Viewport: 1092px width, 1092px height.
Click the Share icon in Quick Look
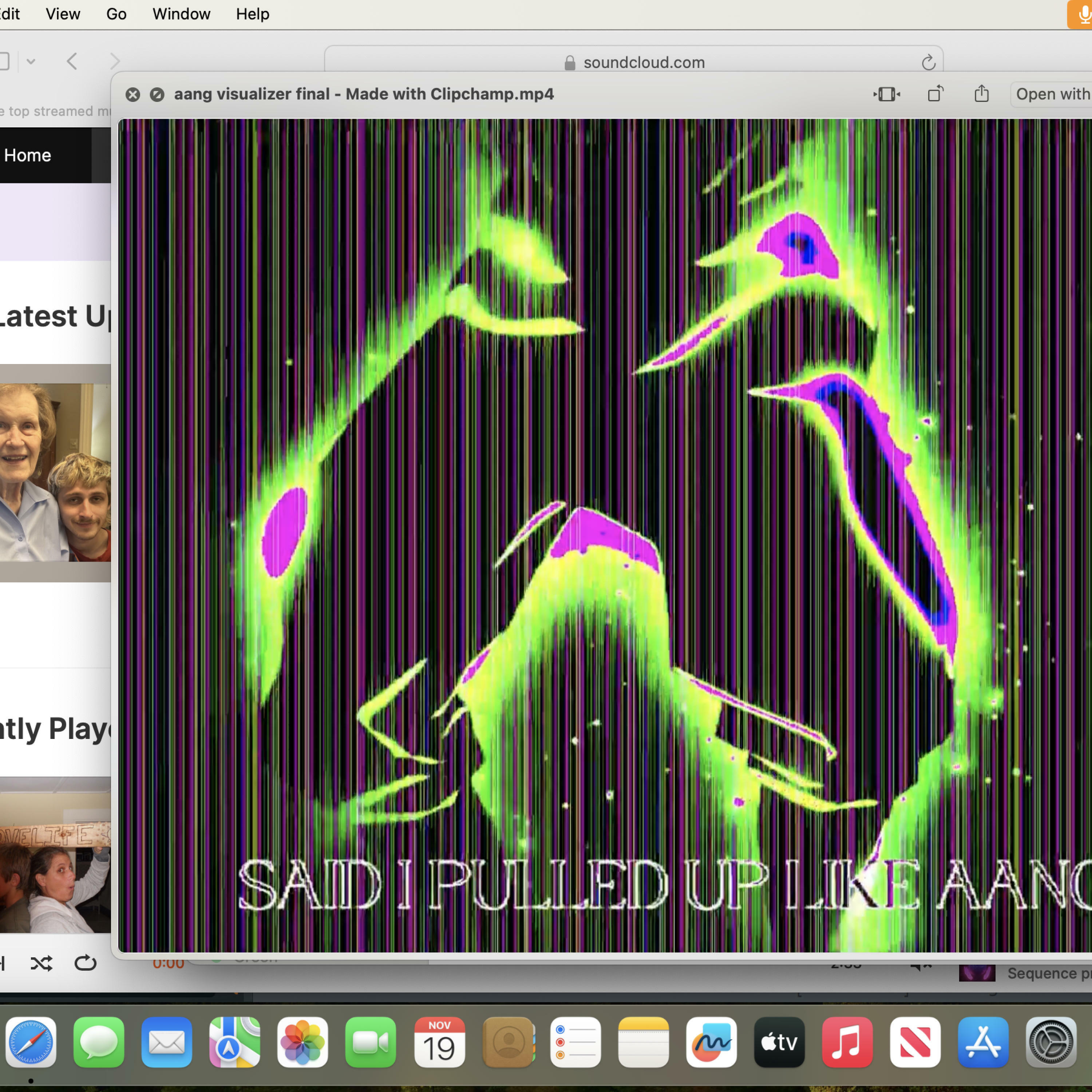981,93
